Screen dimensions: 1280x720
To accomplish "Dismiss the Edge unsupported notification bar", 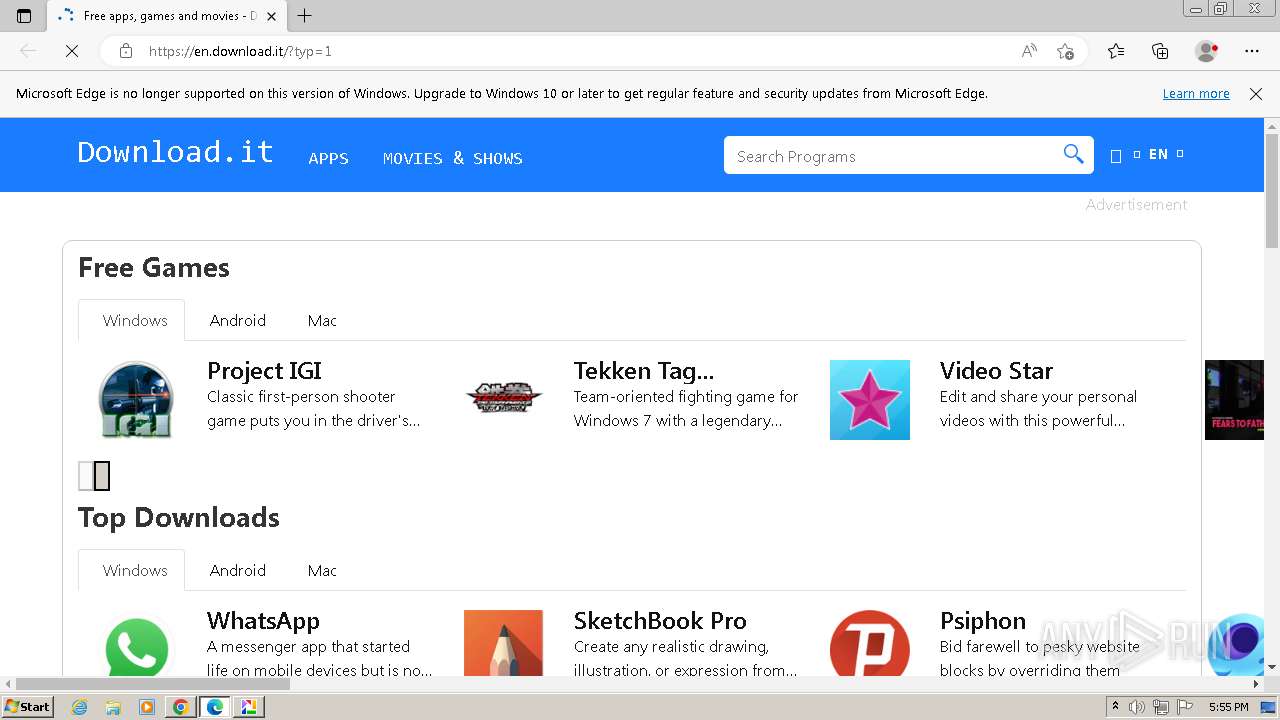I will [1256, 94].
